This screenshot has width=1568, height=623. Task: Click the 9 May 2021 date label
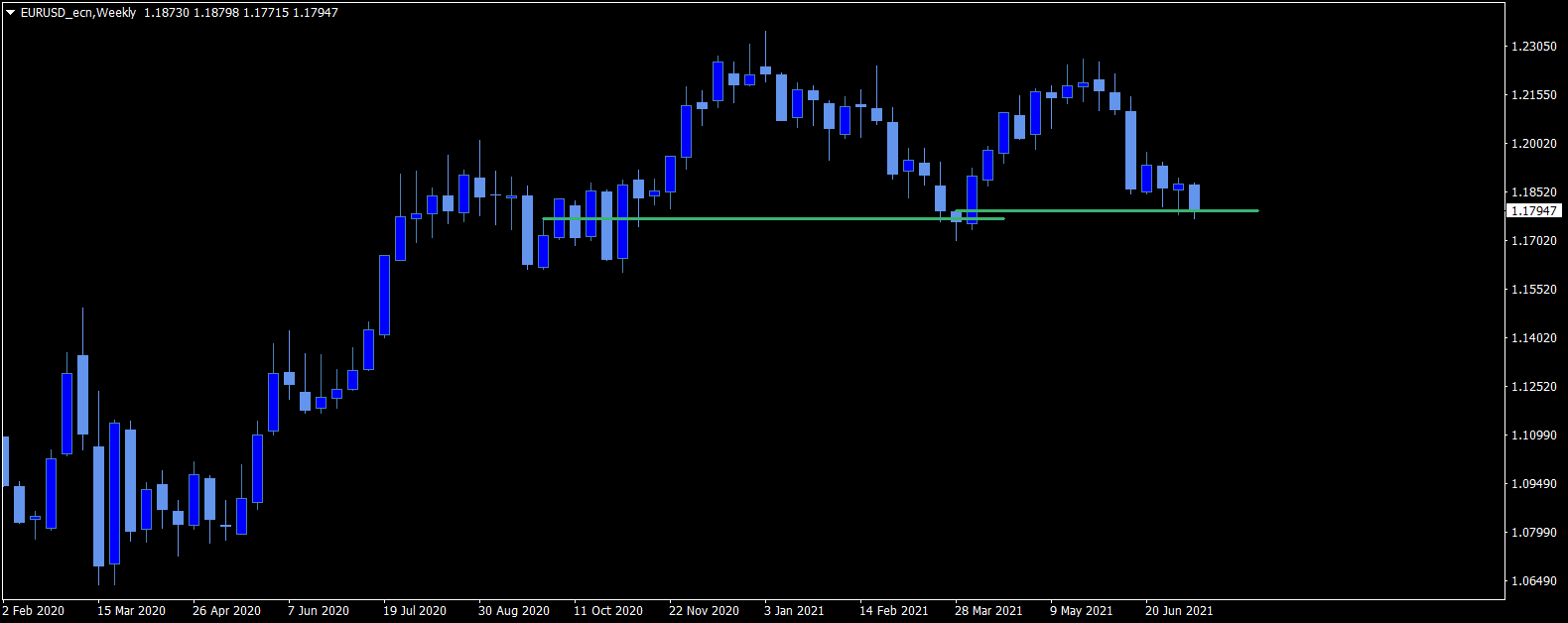1081,611
